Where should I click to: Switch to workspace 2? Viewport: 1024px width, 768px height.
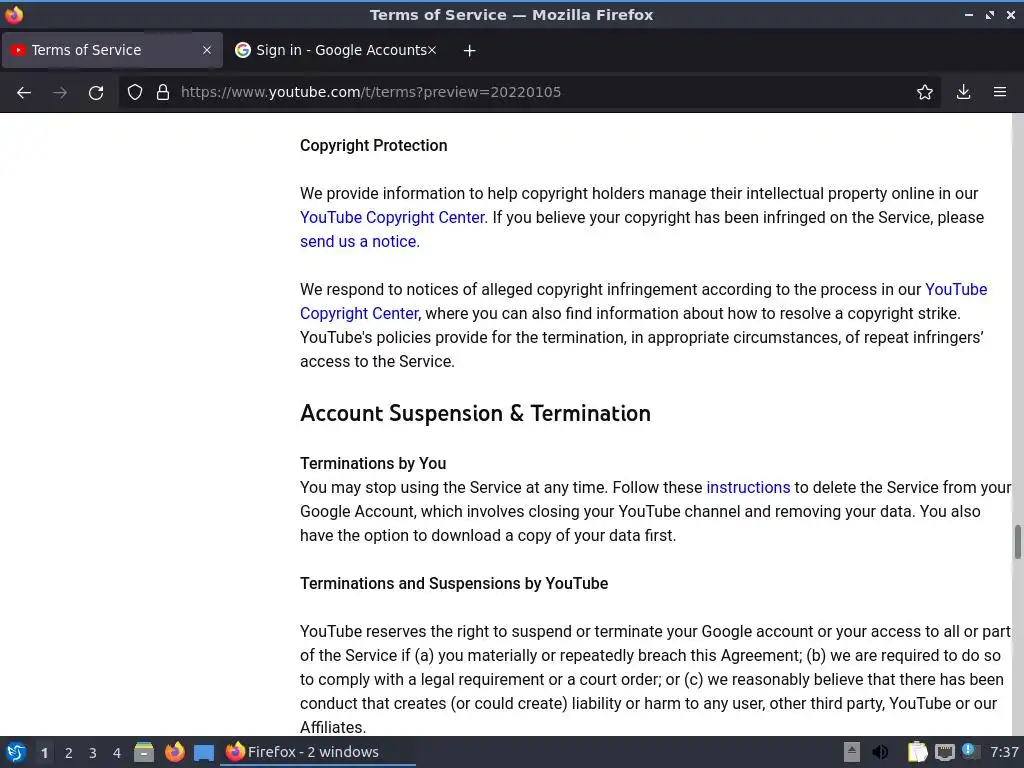point(69,753)
